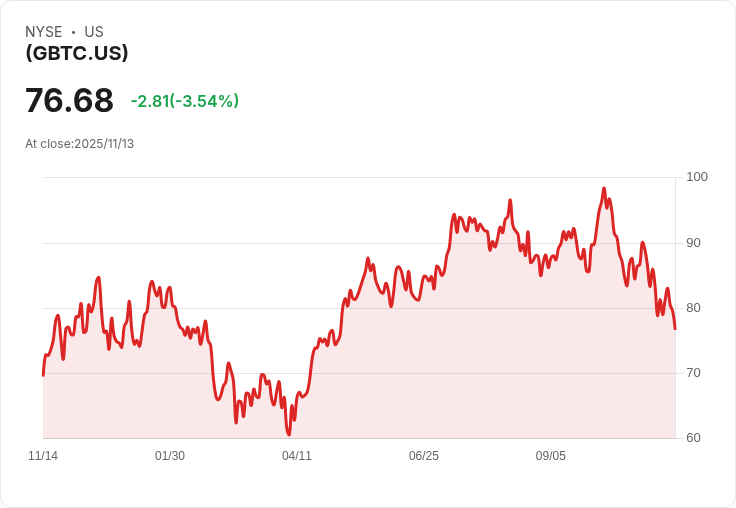Click the 80 y-axis price label
Image resolution: width=736 pixels, height=508 pixels.
tap(693, 308)
